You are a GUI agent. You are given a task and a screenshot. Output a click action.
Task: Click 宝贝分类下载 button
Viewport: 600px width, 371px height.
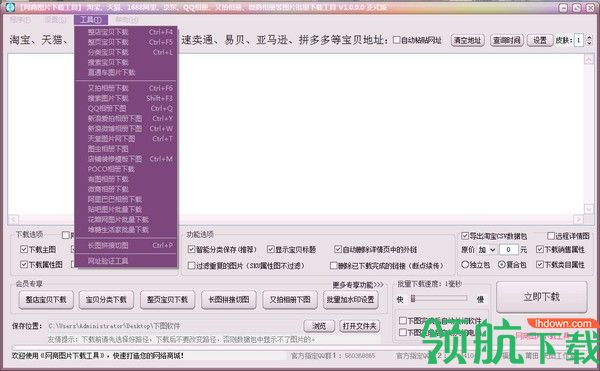[106, 299]
